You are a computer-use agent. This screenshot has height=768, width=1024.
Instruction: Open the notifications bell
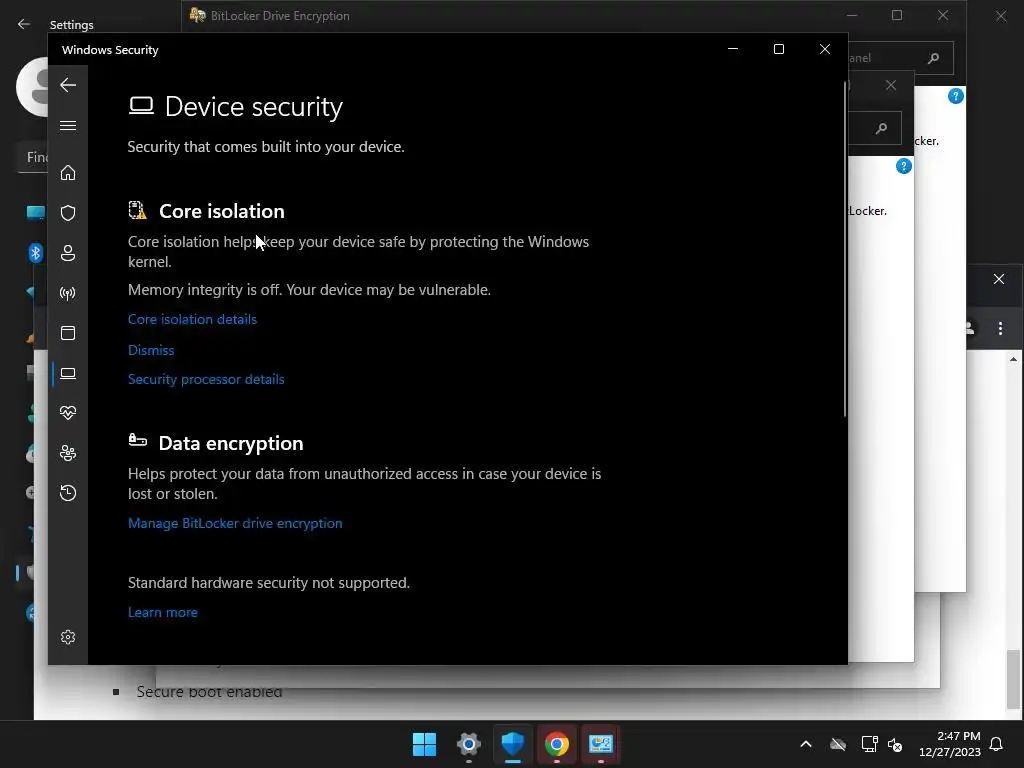pos(996,744)
